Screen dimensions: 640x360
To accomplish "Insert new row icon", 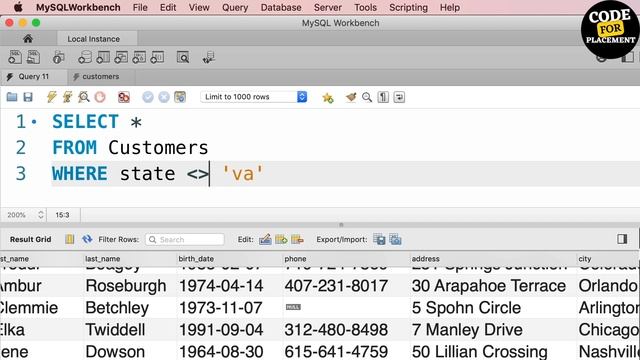I will click(x=281, y=239).
